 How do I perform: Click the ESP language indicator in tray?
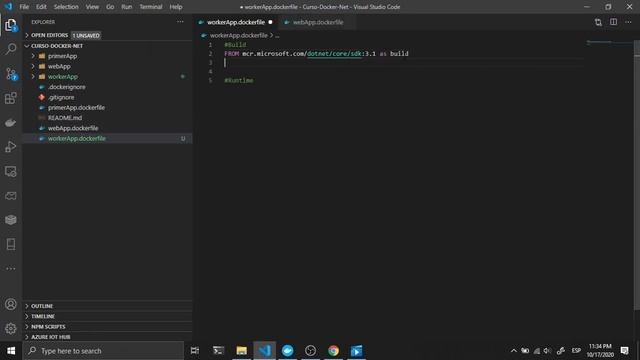point(576,351)
